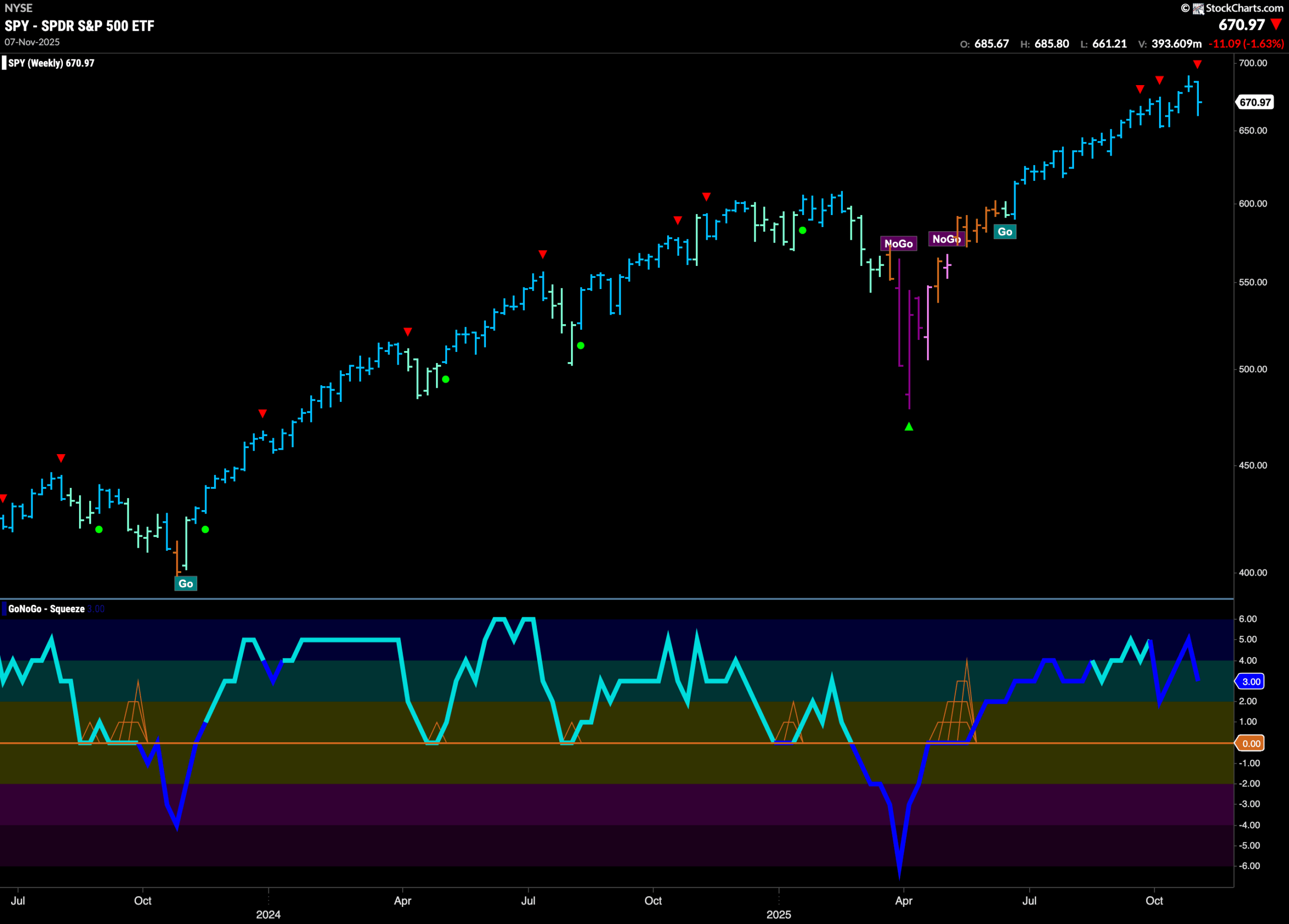Click the high value 685.80
1289x924 pixels.
pos(1051,44)
